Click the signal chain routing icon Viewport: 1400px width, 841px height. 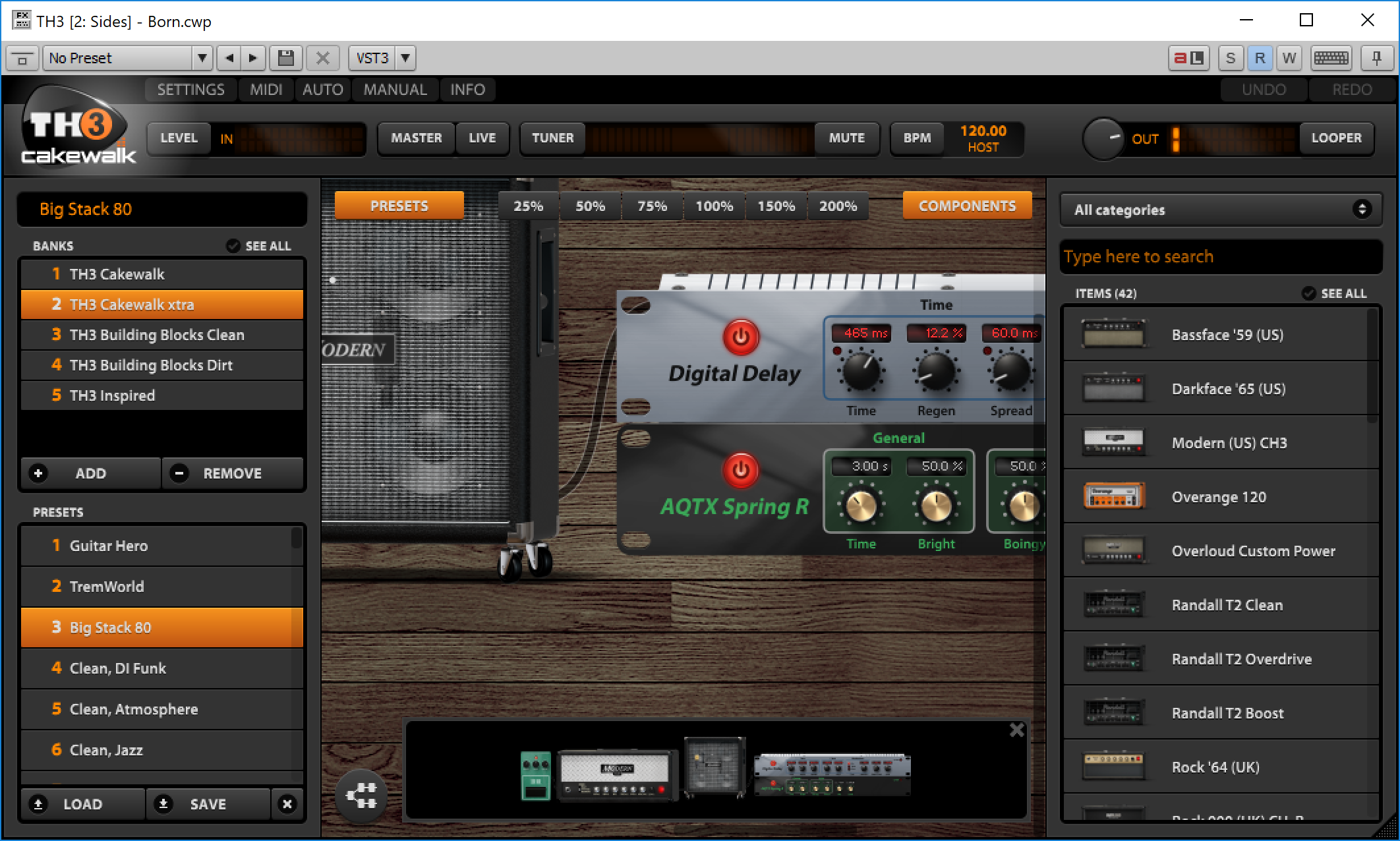pos(361,796)
